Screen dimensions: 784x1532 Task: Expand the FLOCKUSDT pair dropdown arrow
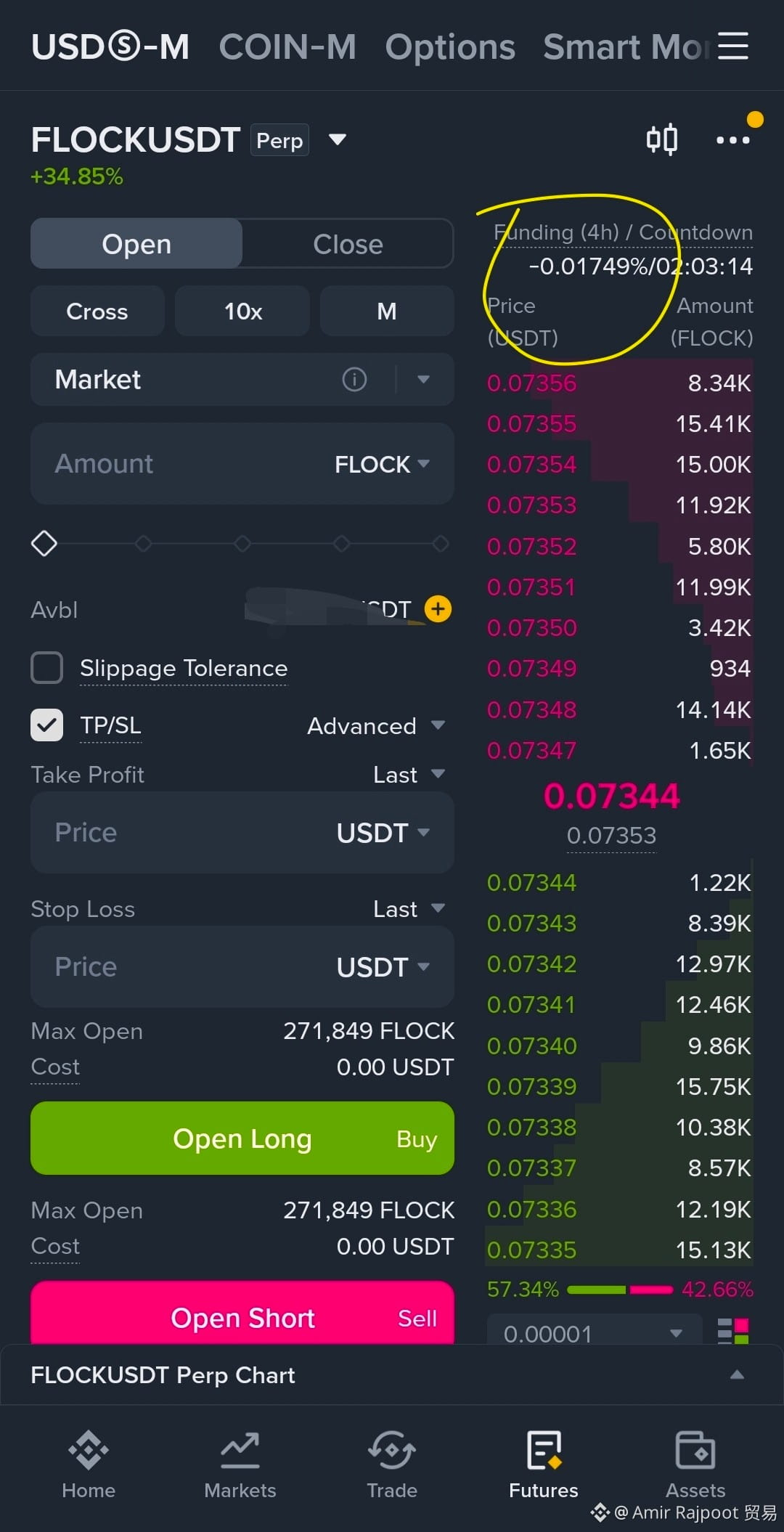point(338,139)
